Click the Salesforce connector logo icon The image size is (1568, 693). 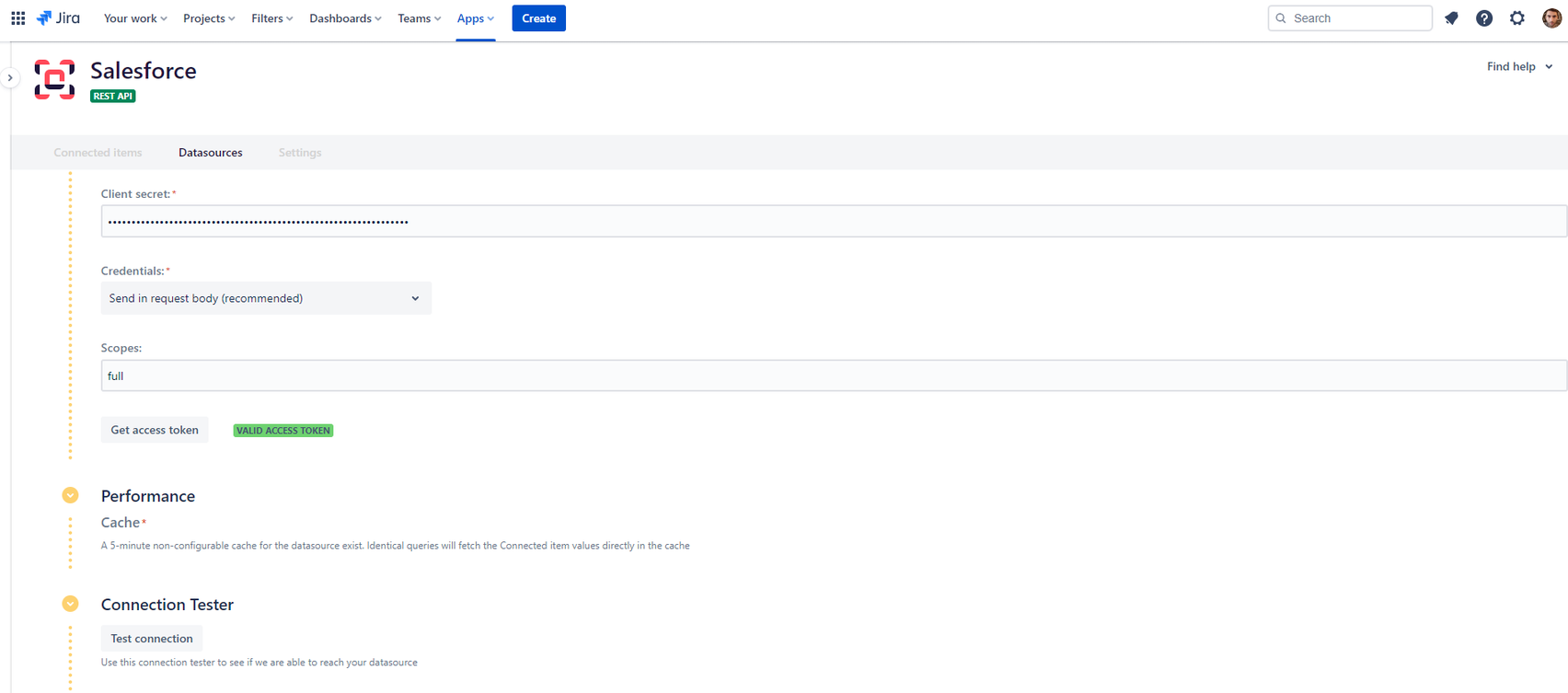click(54, 79)
